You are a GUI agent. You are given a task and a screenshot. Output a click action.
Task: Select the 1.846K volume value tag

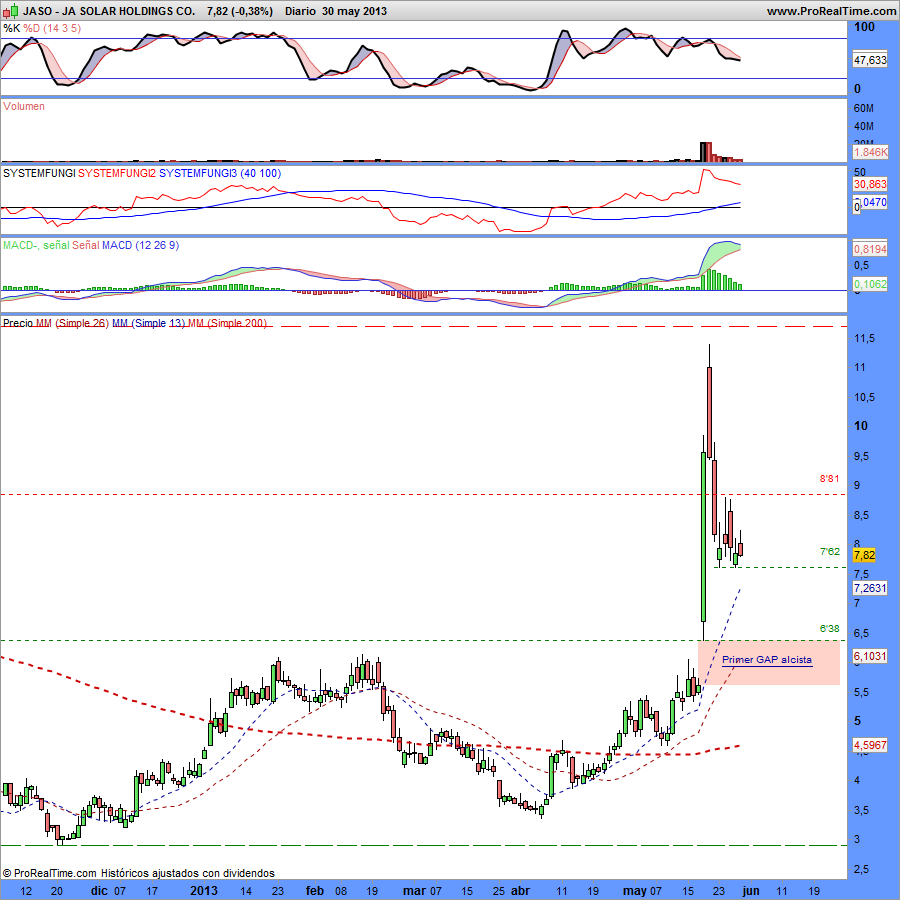870,152
